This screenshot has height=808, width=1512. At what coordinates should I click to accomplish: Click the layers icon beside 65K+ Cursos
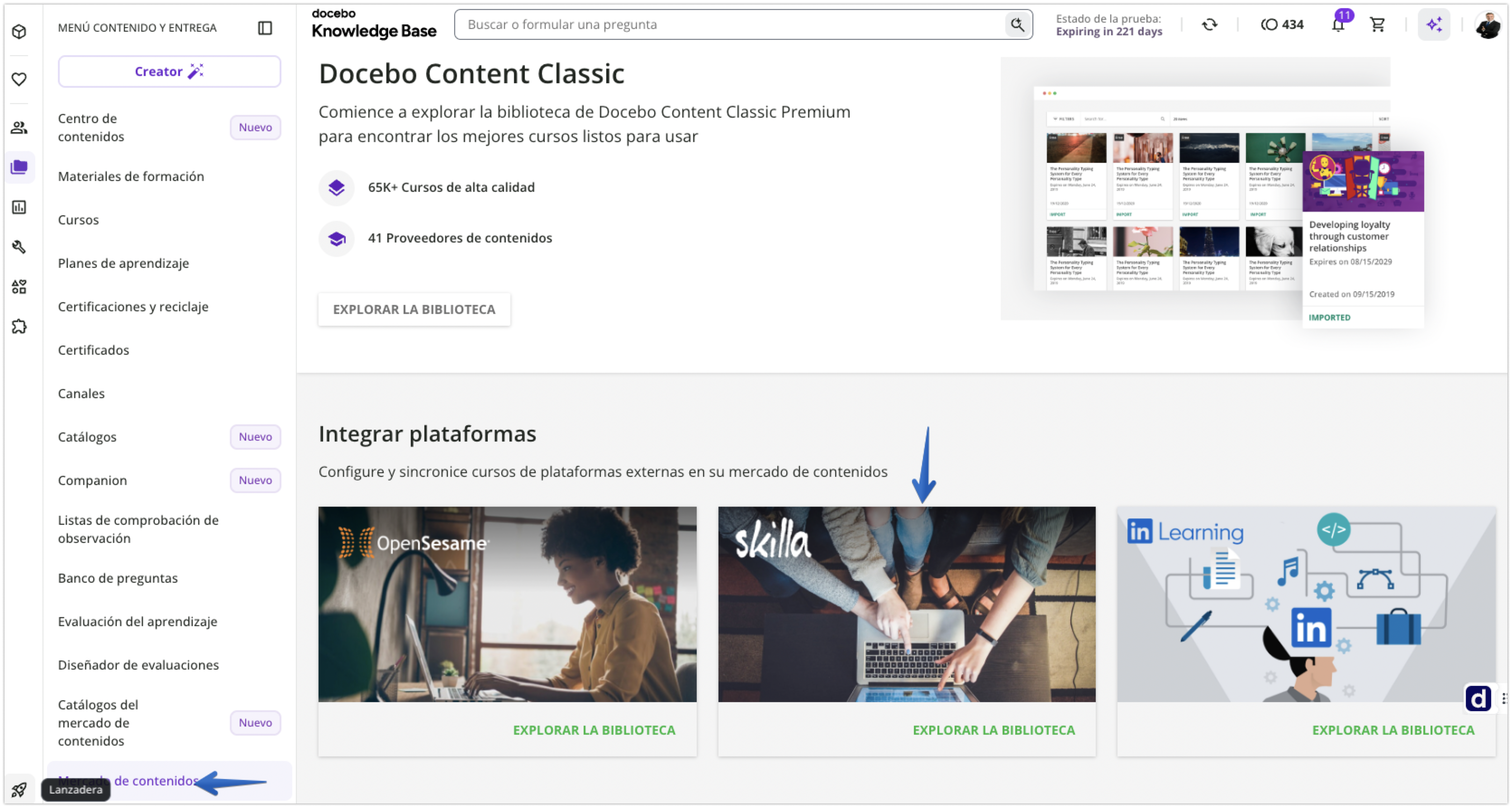(x=336, y=188)
